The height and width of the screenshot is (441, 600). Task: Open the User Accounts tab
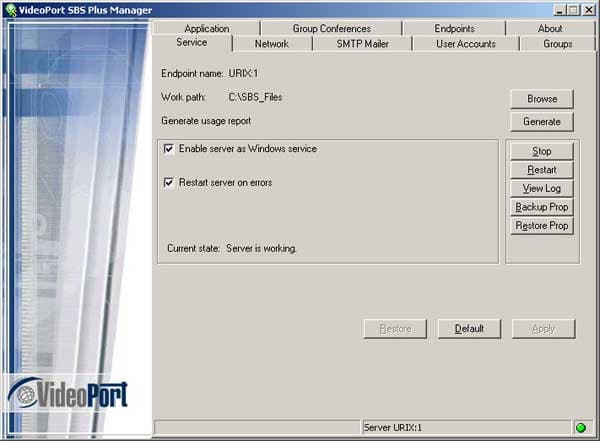466,44
